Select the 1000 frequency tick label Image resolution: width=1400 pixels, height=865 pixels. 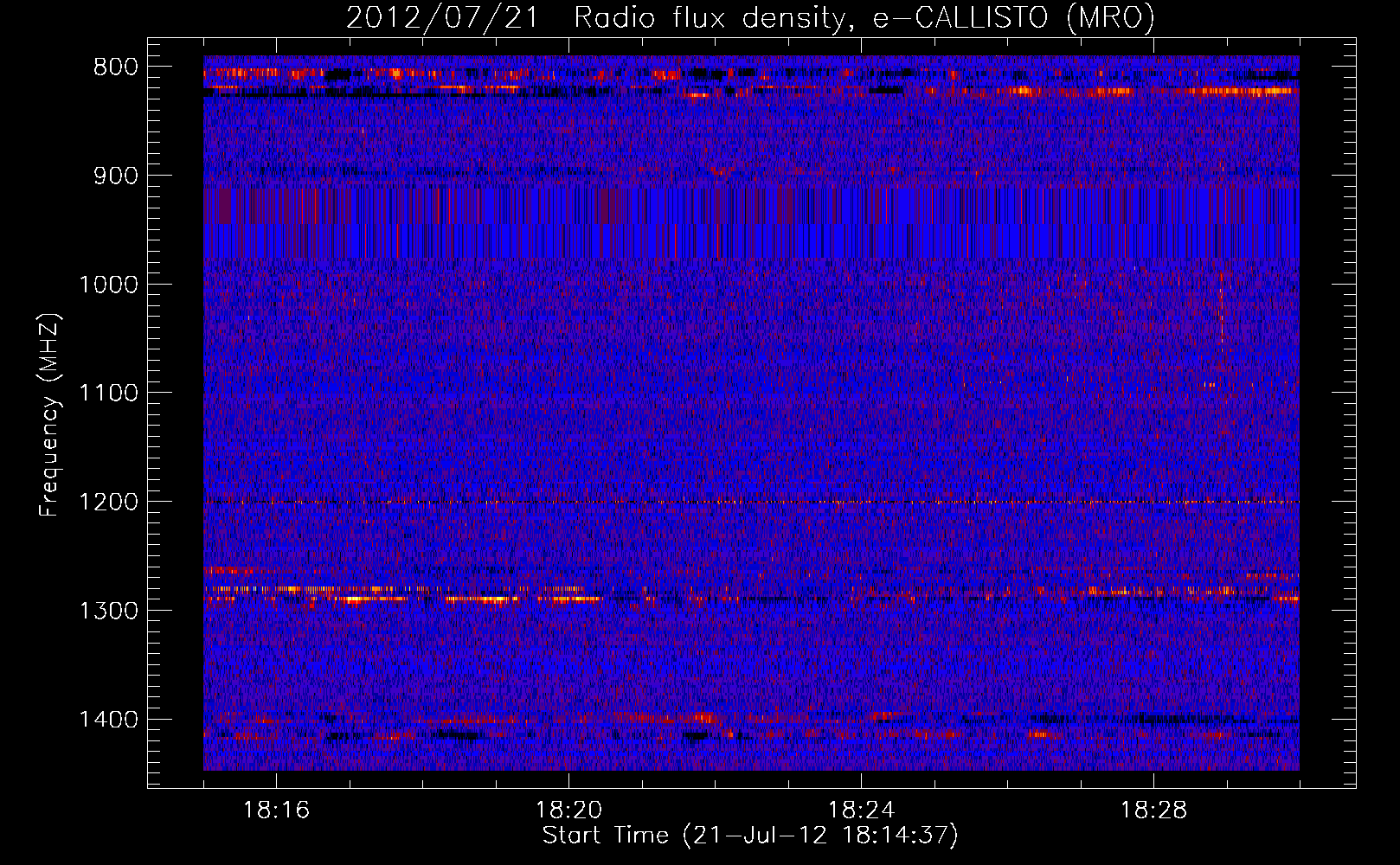pos(109,285)
